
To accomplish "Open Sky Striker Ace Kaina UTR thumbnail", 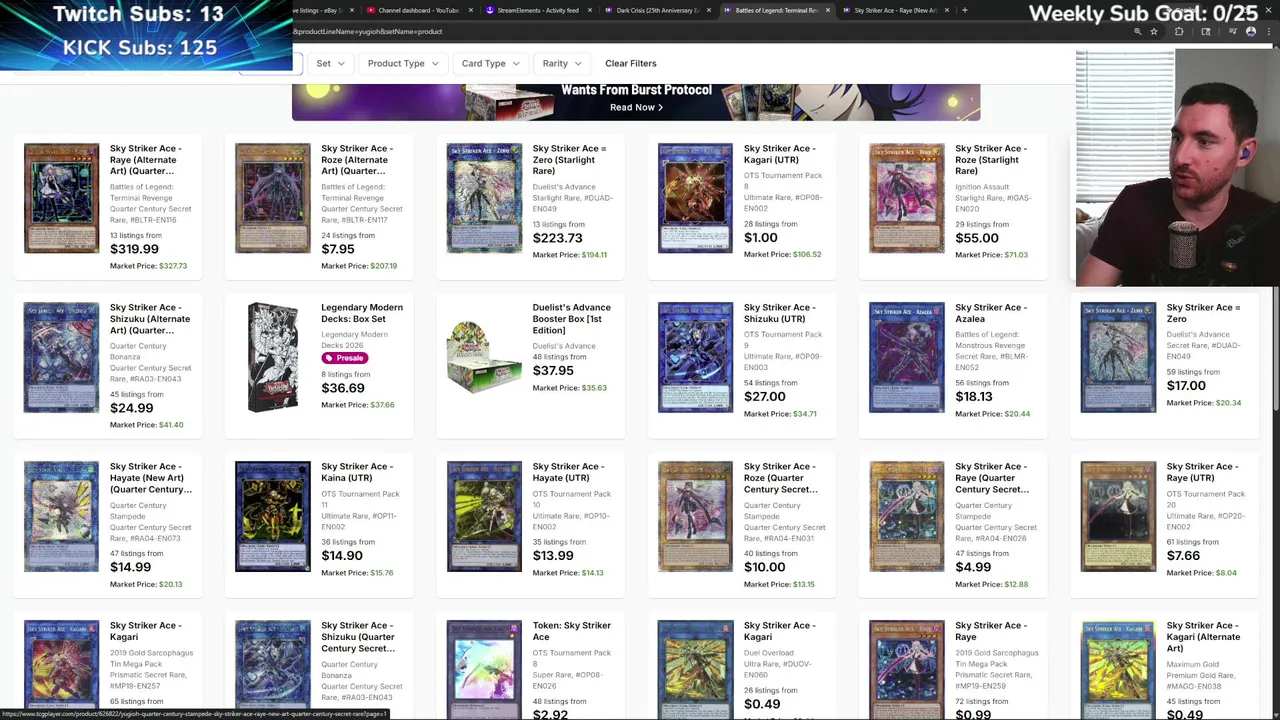I will 273,516.
